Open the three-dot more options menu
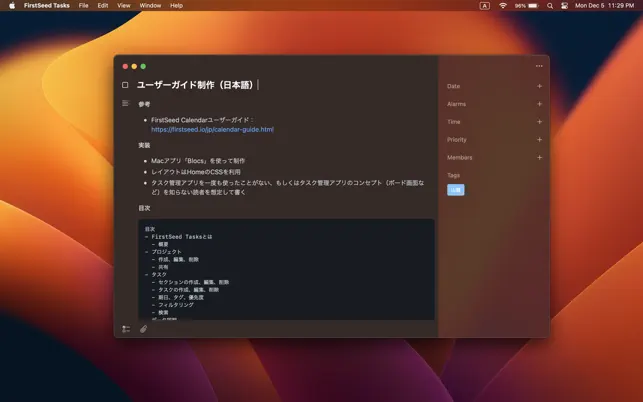Screen dimensions: 643x402 pos(539,66)
